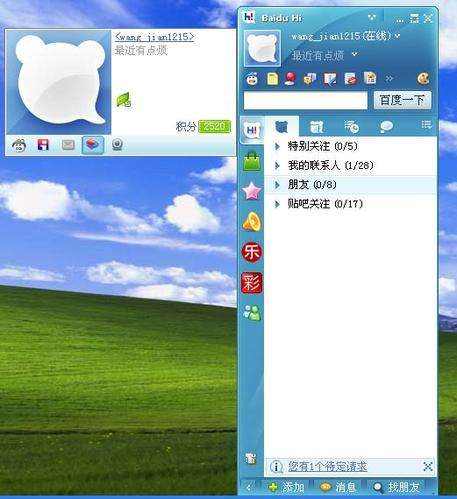Viewport: 457px width, 499px height.
Task: Open the signature dropdown beside 最近有点烦
Action: (355, 54)
